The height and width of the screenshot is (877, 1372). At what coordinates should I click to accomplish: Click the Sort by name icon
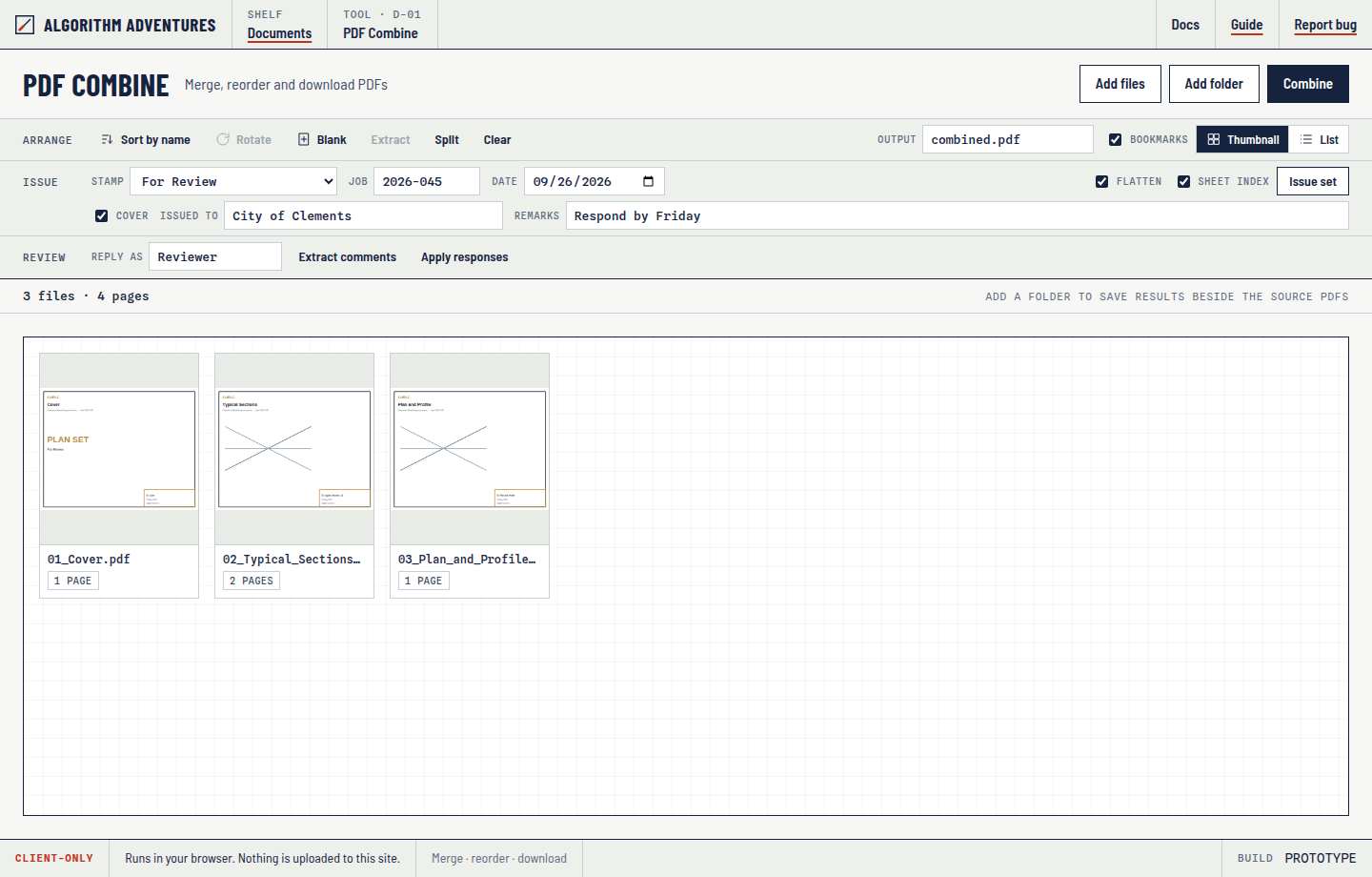(107, 139)
